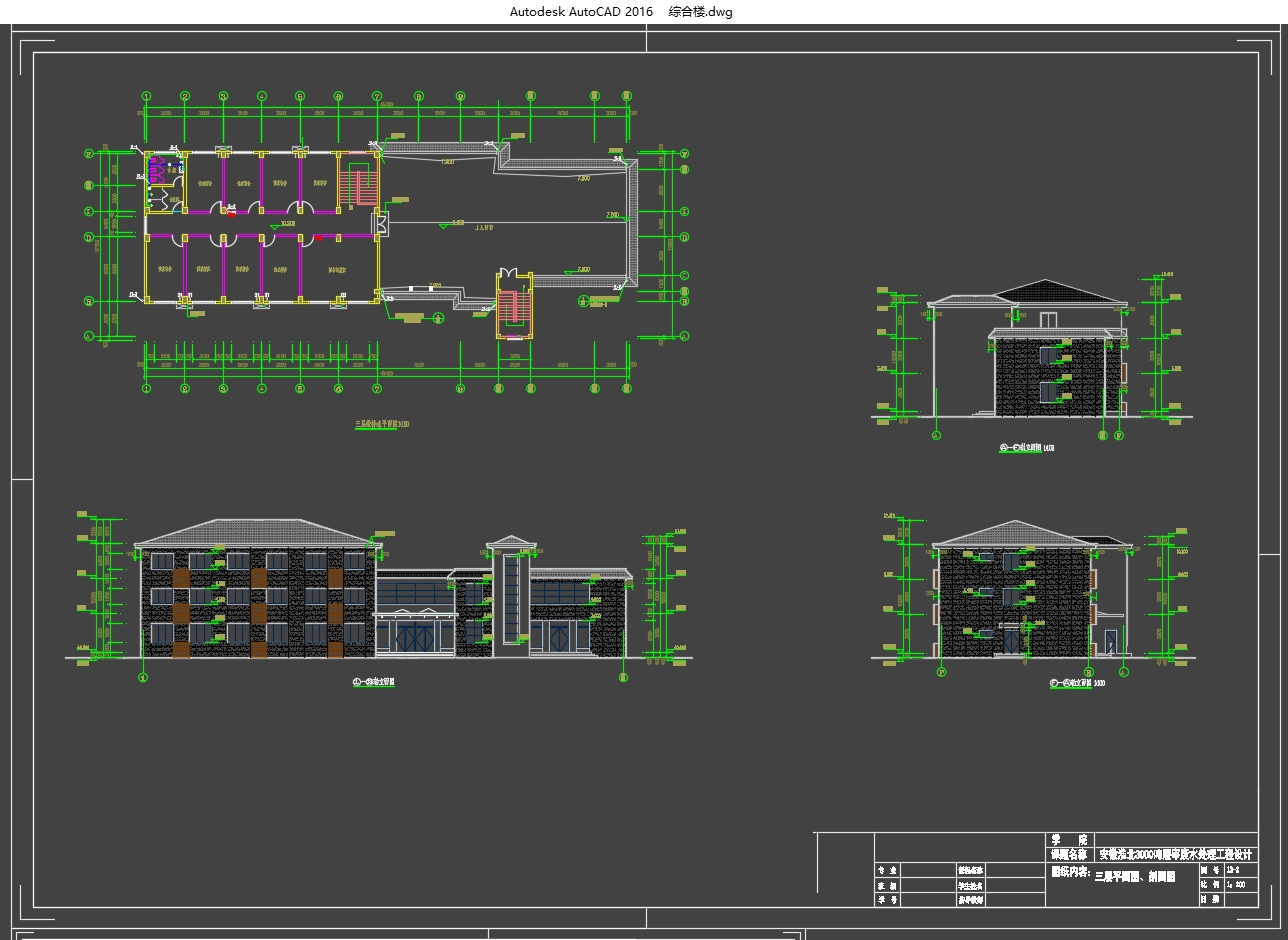The width and height of the screenshot is (1288, 940).
Task: Select the magenta toilet fixtures in plan corner
Action: (158, 170)
